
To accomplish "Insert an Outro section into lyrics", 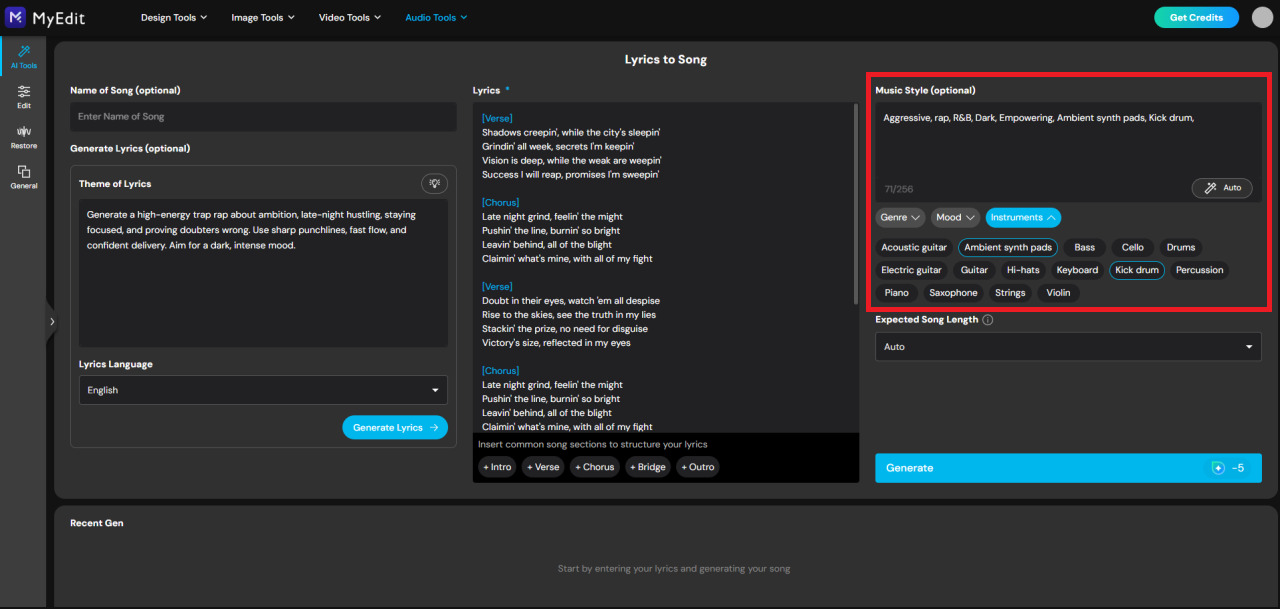I will 698,467.
